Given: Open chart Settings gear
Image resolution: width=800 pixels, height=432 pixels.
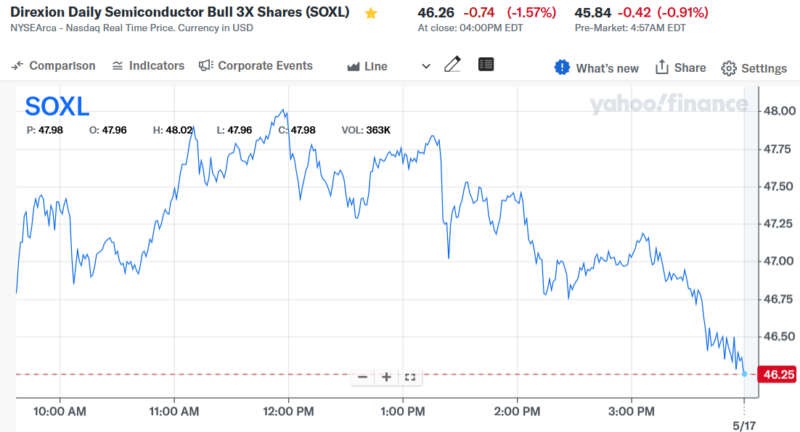Looking at the screenshot, I should click(x=754, y=68).
